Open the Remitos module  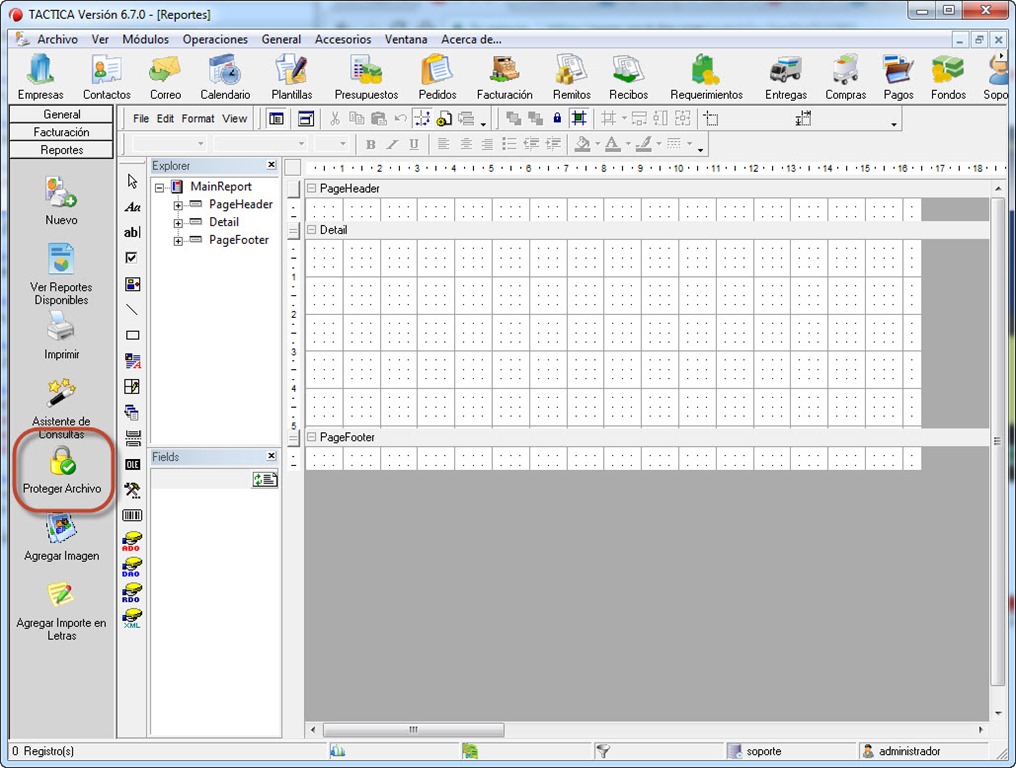[572, 76]
